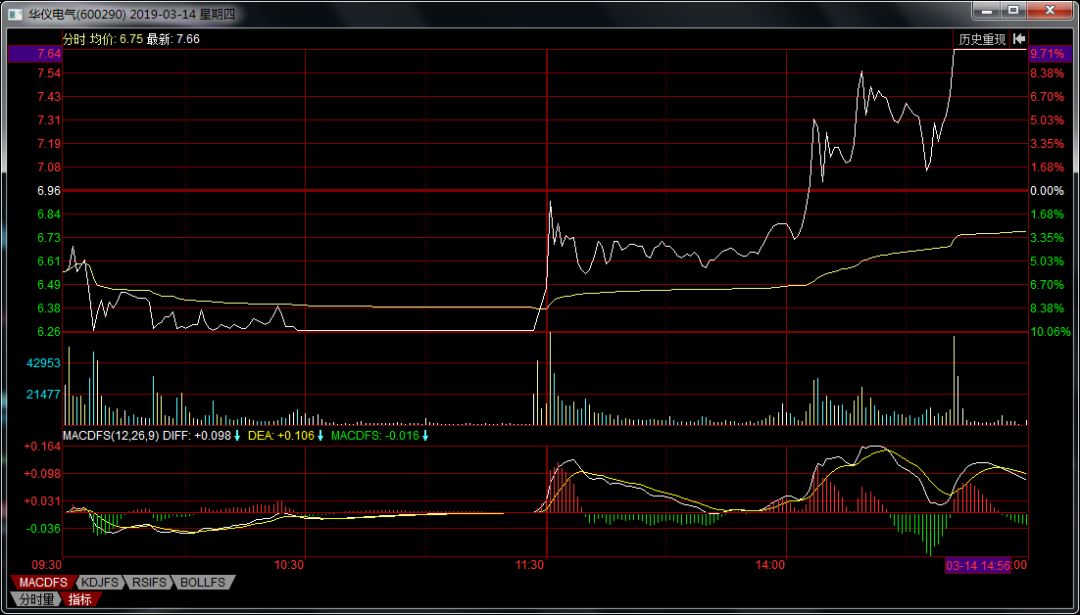Click the 10.06% percentage label
The width and height of the screenshot is (1080, 615).
point(1051,331)
